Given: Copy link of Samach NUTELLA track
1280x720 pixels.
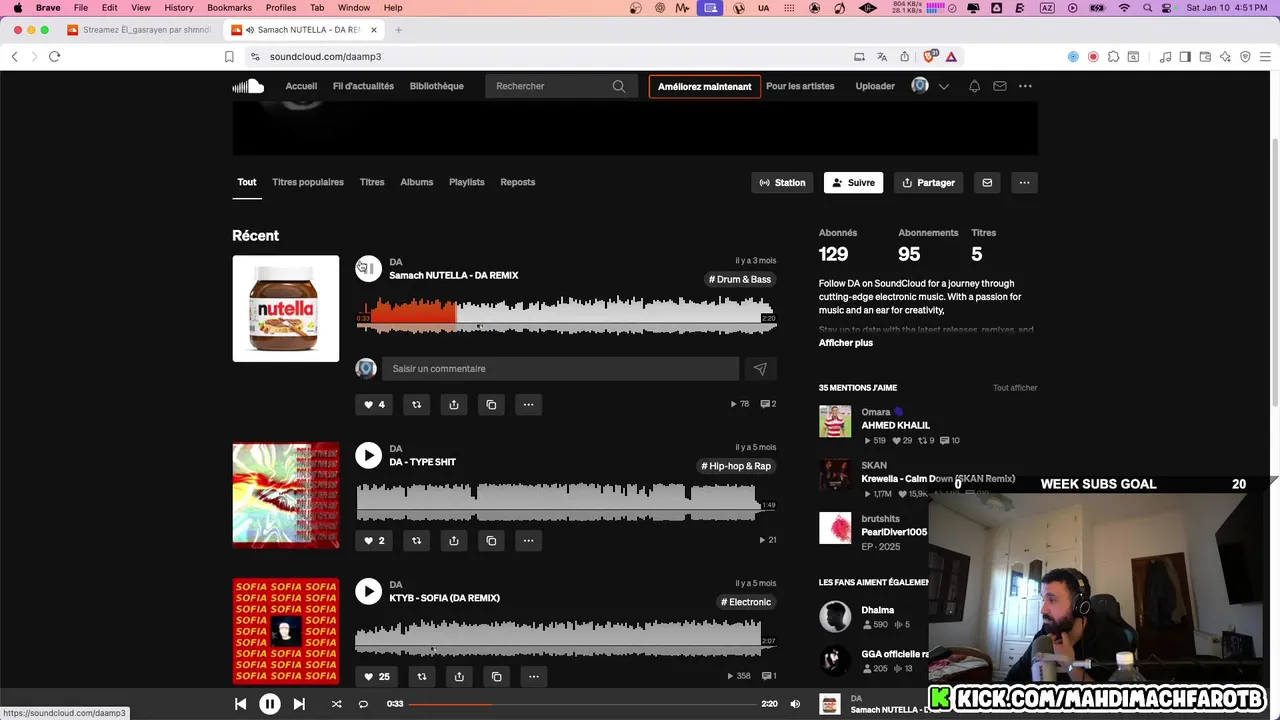Looking at the screenshot, I should pos(491,404).
